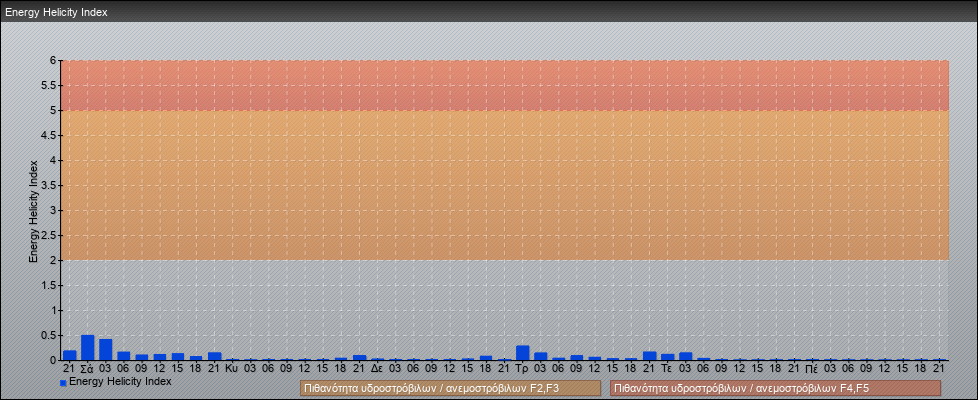Click the y-axis value 1
The width and height of the screenshot is (978, 400).
click(x=53, y=310)
